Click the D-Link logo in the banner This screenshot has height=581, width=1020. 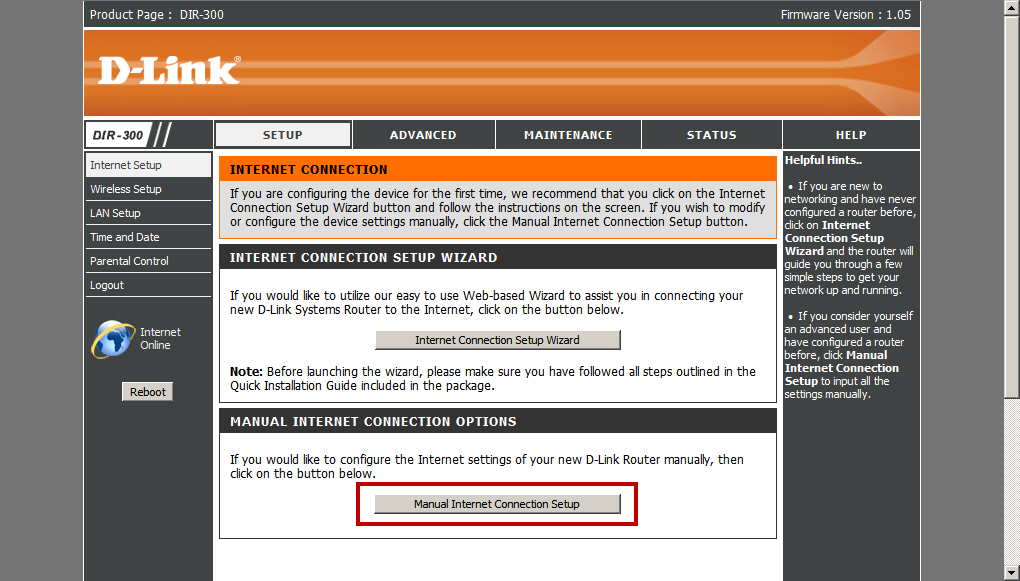coord(168,70)
